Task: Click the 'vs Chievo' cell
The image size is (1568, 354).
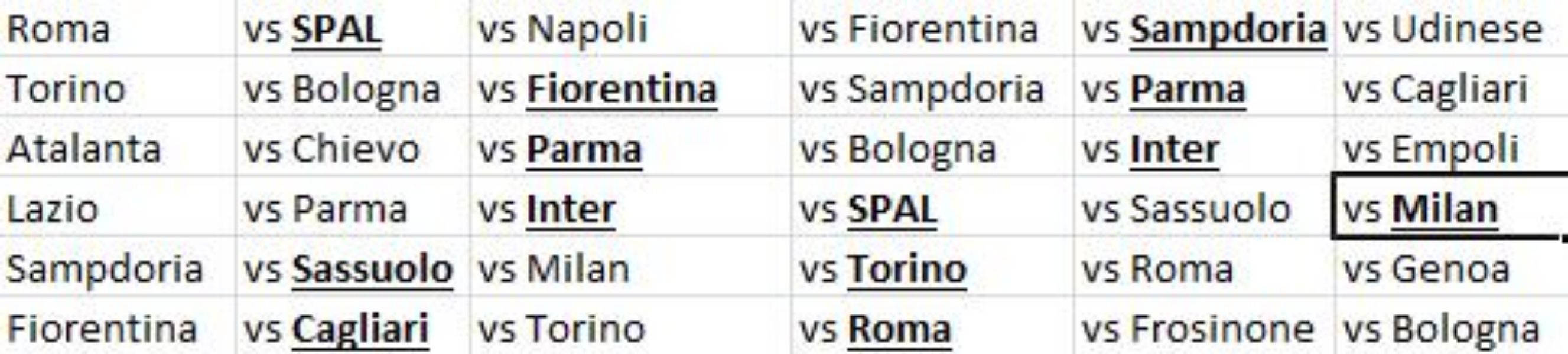Action: coord(332,149)
